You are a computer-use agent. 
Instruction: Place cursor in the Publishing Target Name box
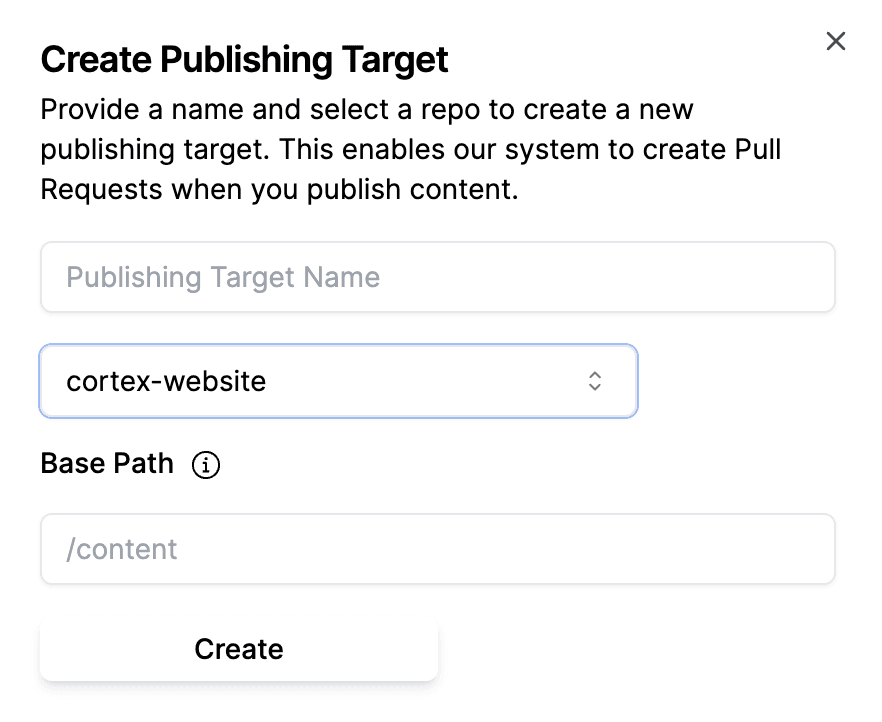[x=437, y=277]
